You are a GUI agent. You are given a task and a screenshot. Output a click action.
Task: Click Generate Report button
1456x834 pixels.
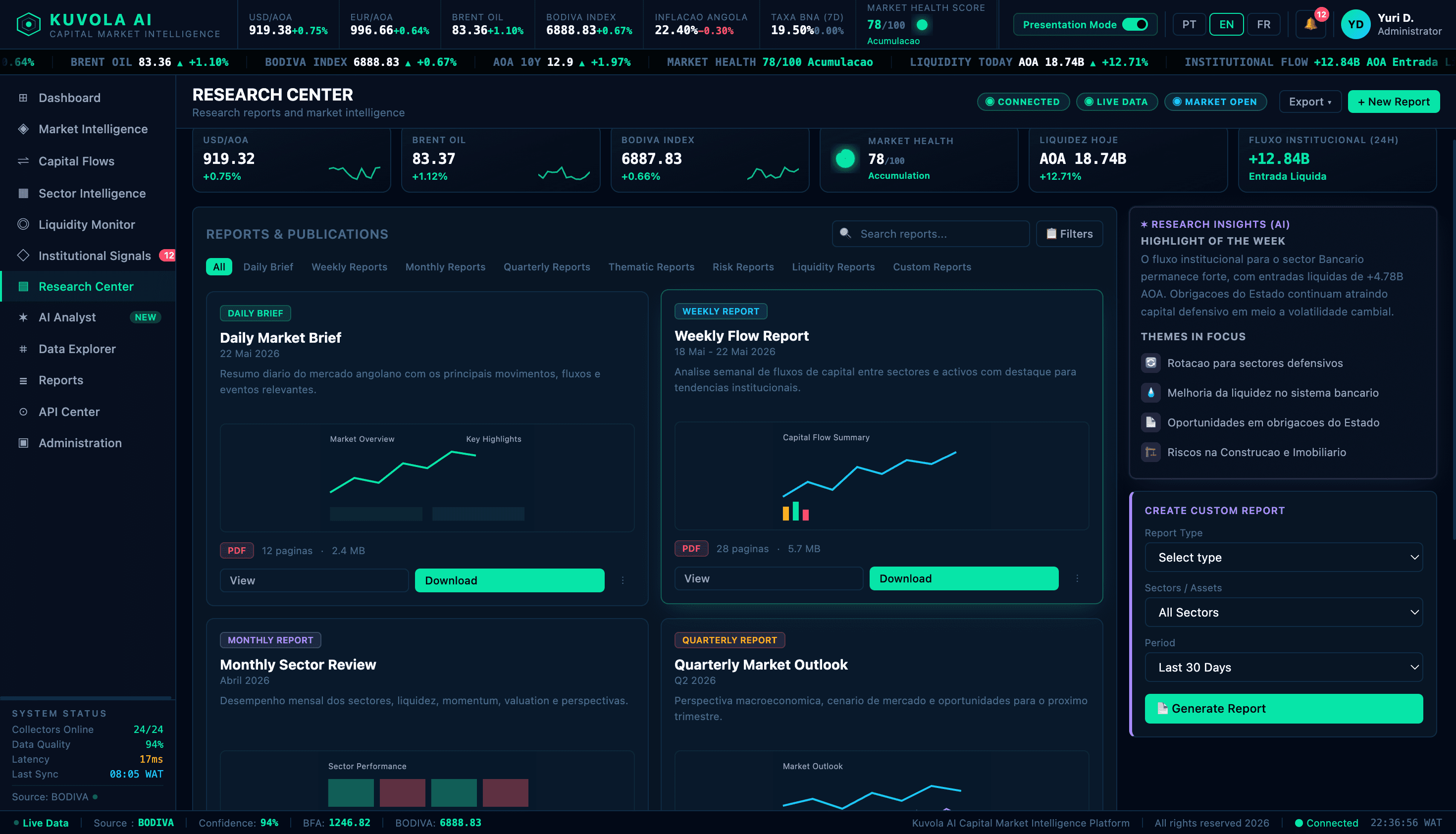click(1284, 709)
